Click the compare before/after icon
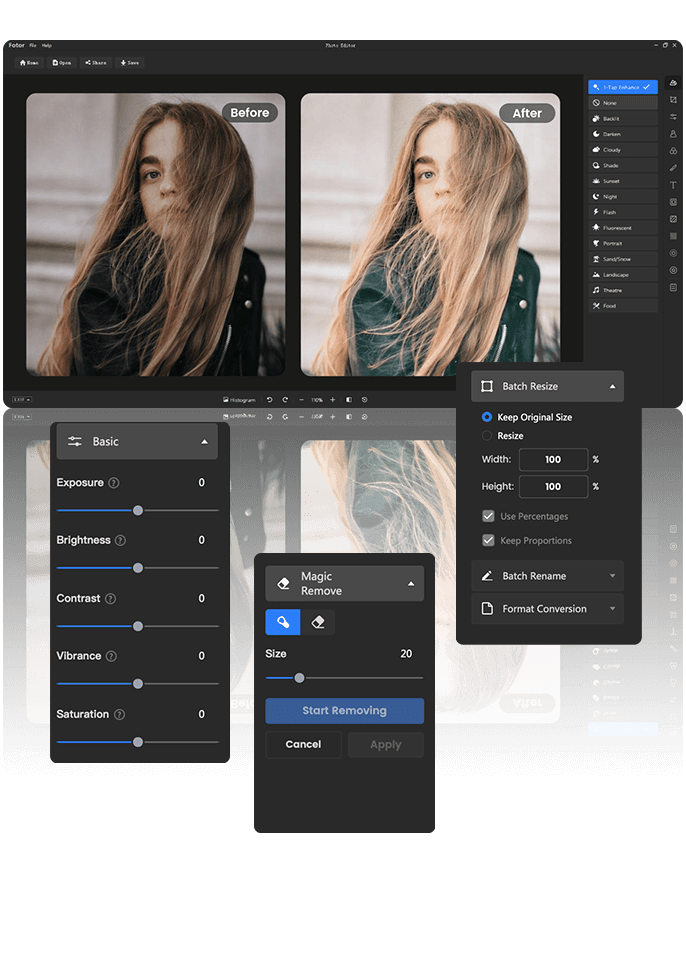Screen dimensions: 686x976 tap(349, 400)
